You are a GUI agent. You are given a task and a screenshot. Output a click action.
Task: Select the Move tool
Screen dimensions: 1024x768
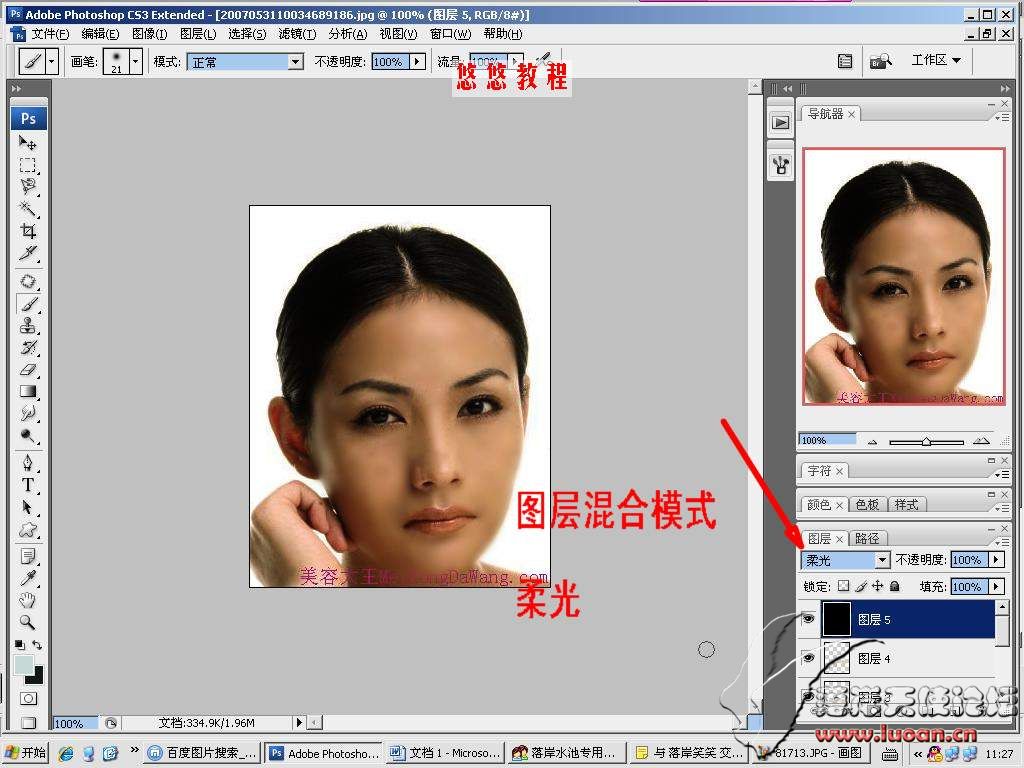27,142
